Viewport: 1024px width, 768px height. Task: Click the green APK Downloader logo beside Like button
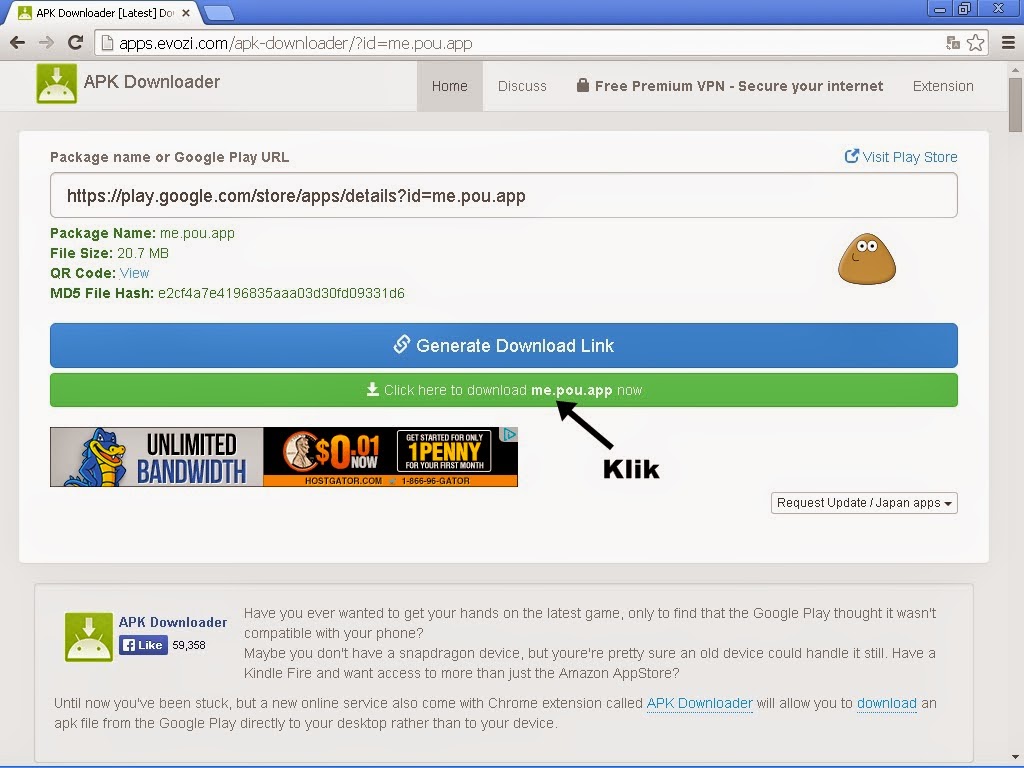coord(89,637)
